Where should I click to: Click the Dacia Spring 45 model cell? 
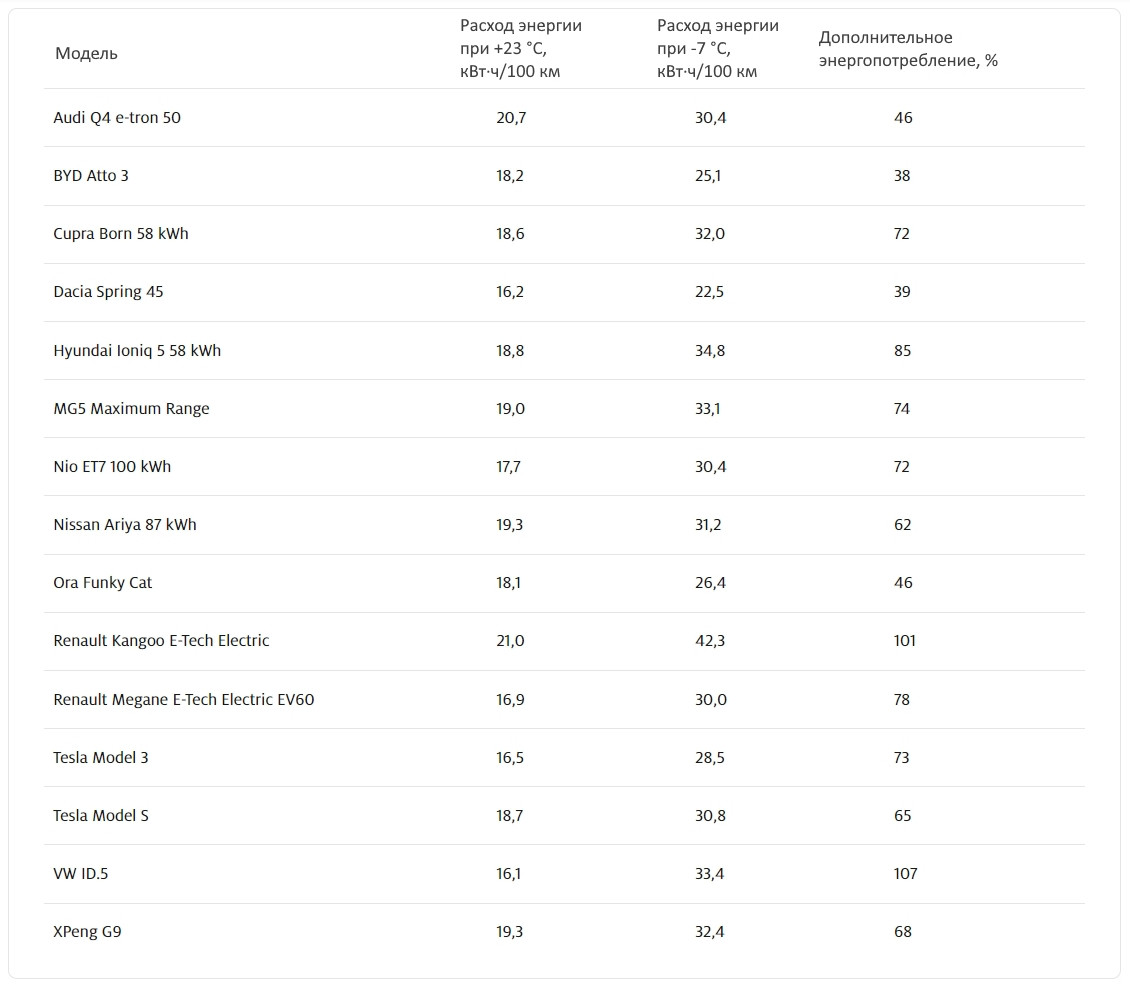(x=108, y=292)
